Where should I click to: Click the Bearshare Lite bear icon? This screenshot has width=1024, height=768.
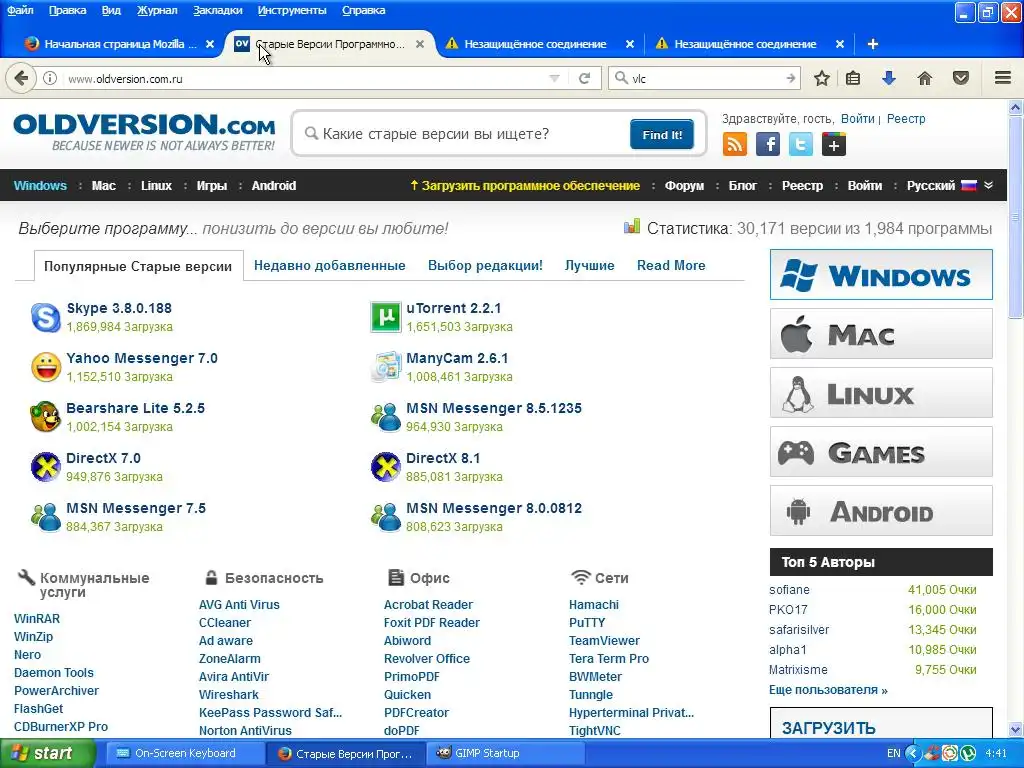click(x=46, y=417)
